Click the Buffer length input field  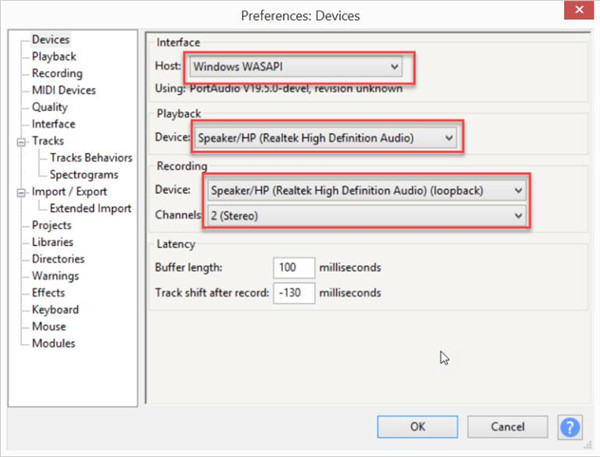[x=293, y=268]
